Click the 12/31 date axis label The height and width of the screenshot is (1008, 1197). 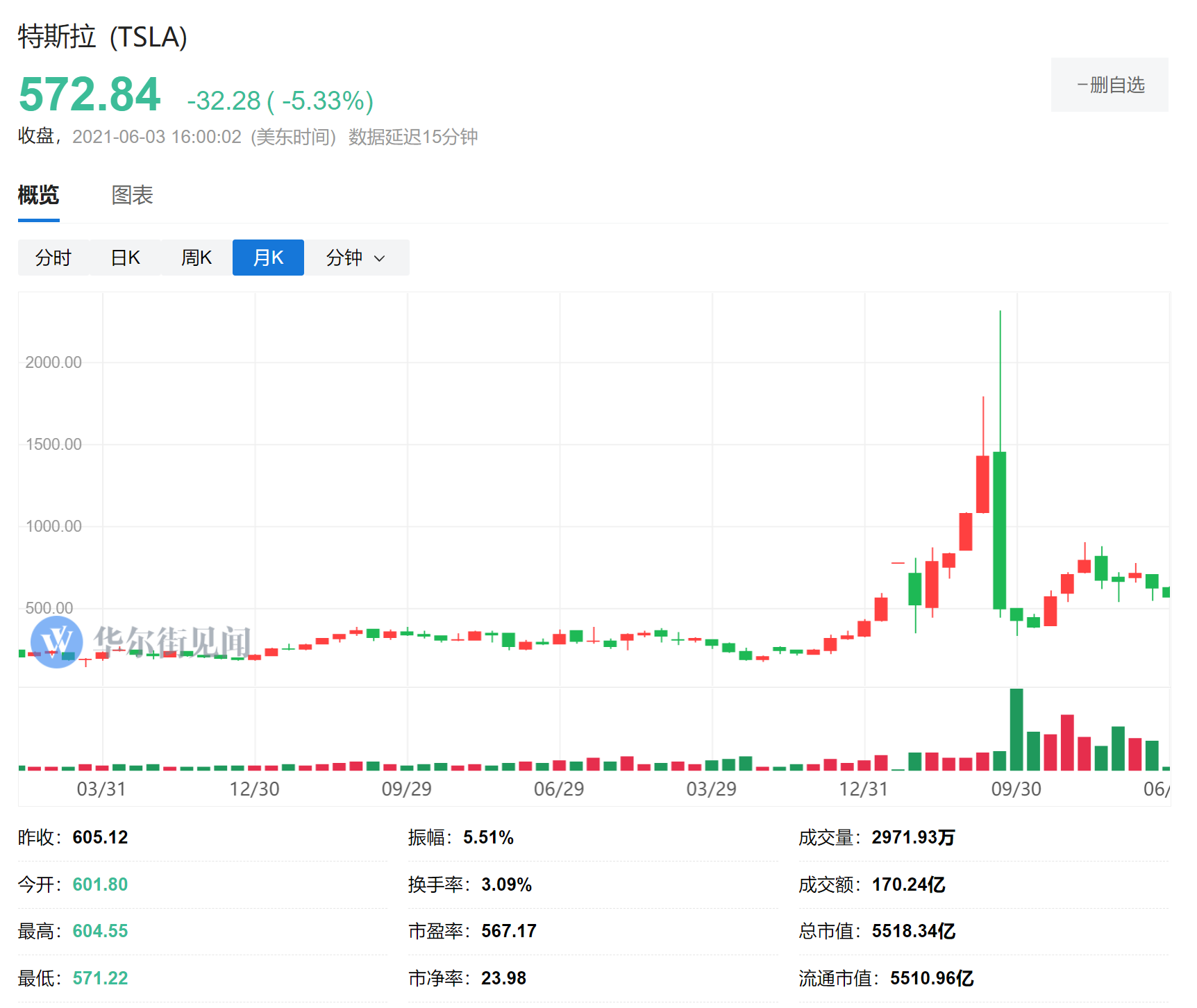[864, 789]
